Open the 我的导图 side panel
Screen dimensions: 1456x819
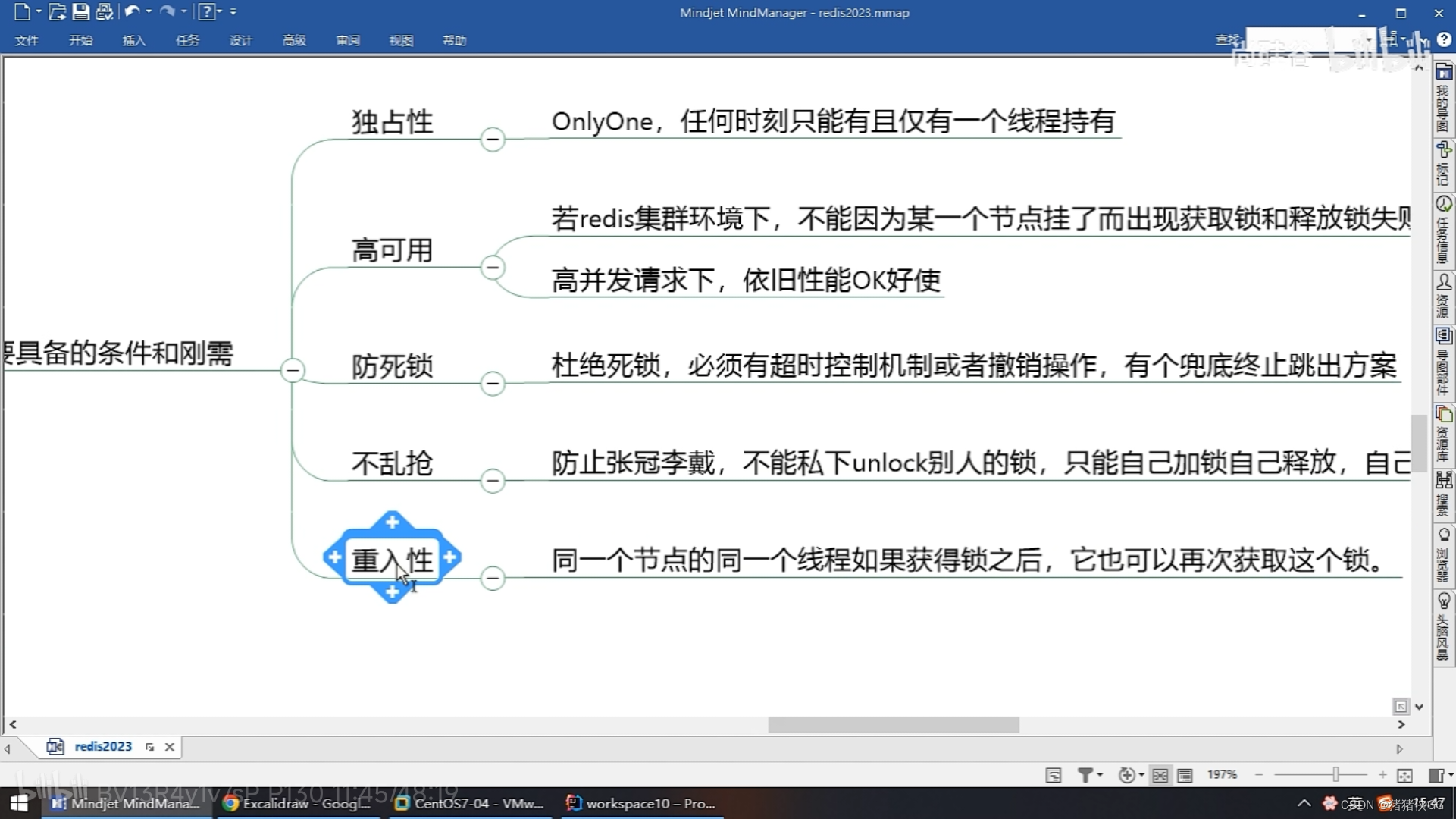1444,99
